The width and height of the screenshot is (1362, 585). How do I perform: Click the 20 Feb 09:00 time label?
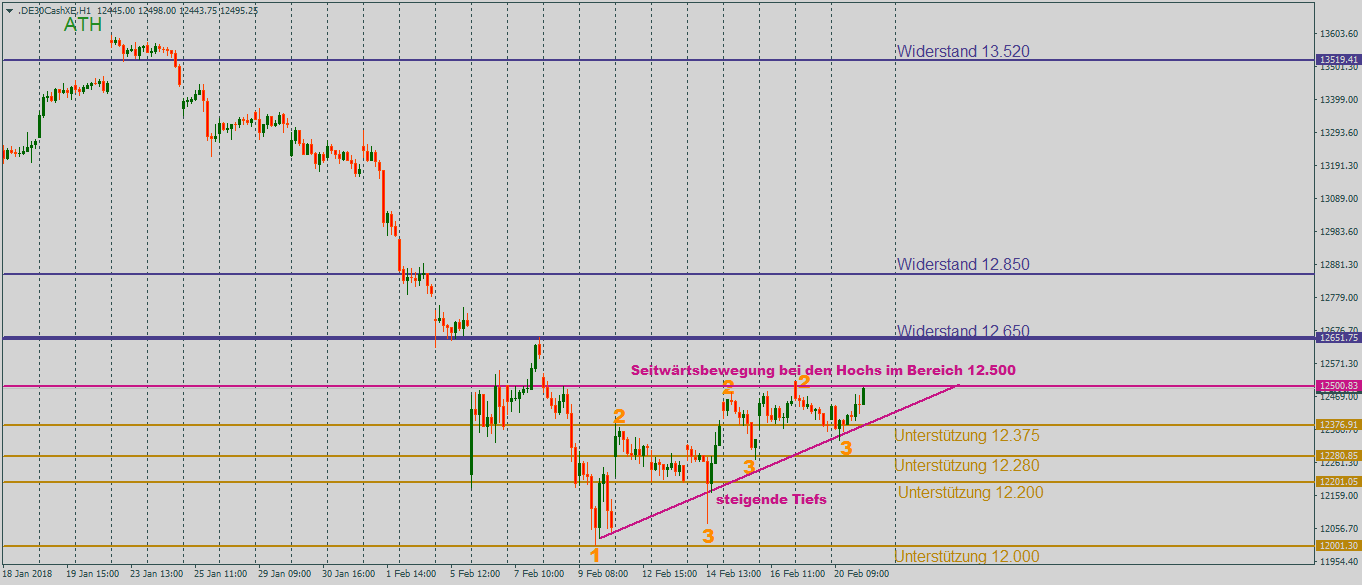pos(863,575)
